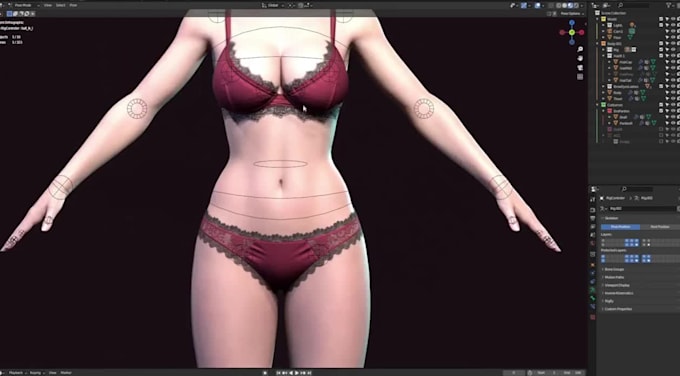Screen dimensions: 680x376
Task: Click the play animation button in timeline
Action: (x=297, y=373)
